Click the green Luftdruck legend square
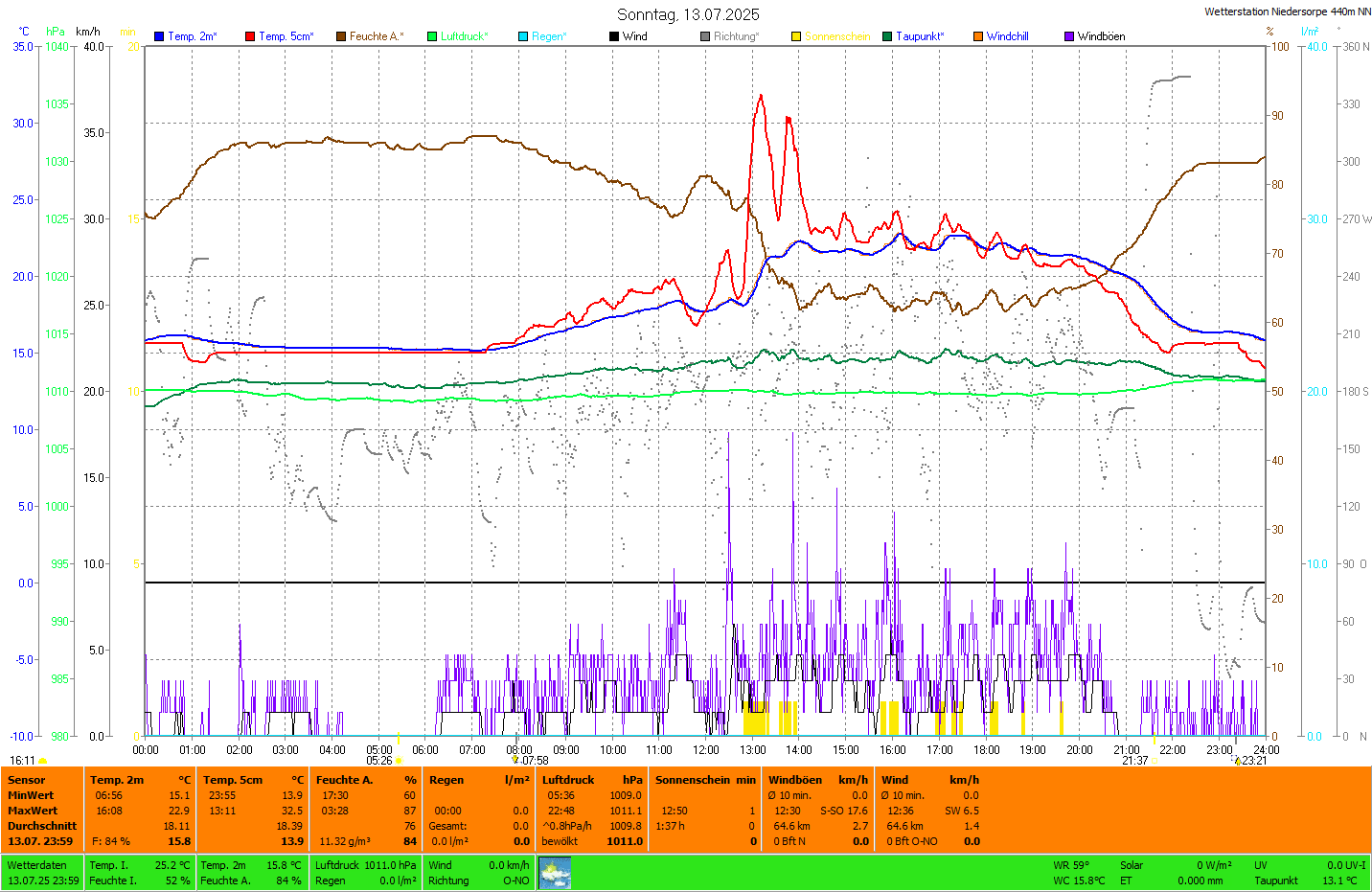This screenshot has width=1372, height=892. click(432, 36)
